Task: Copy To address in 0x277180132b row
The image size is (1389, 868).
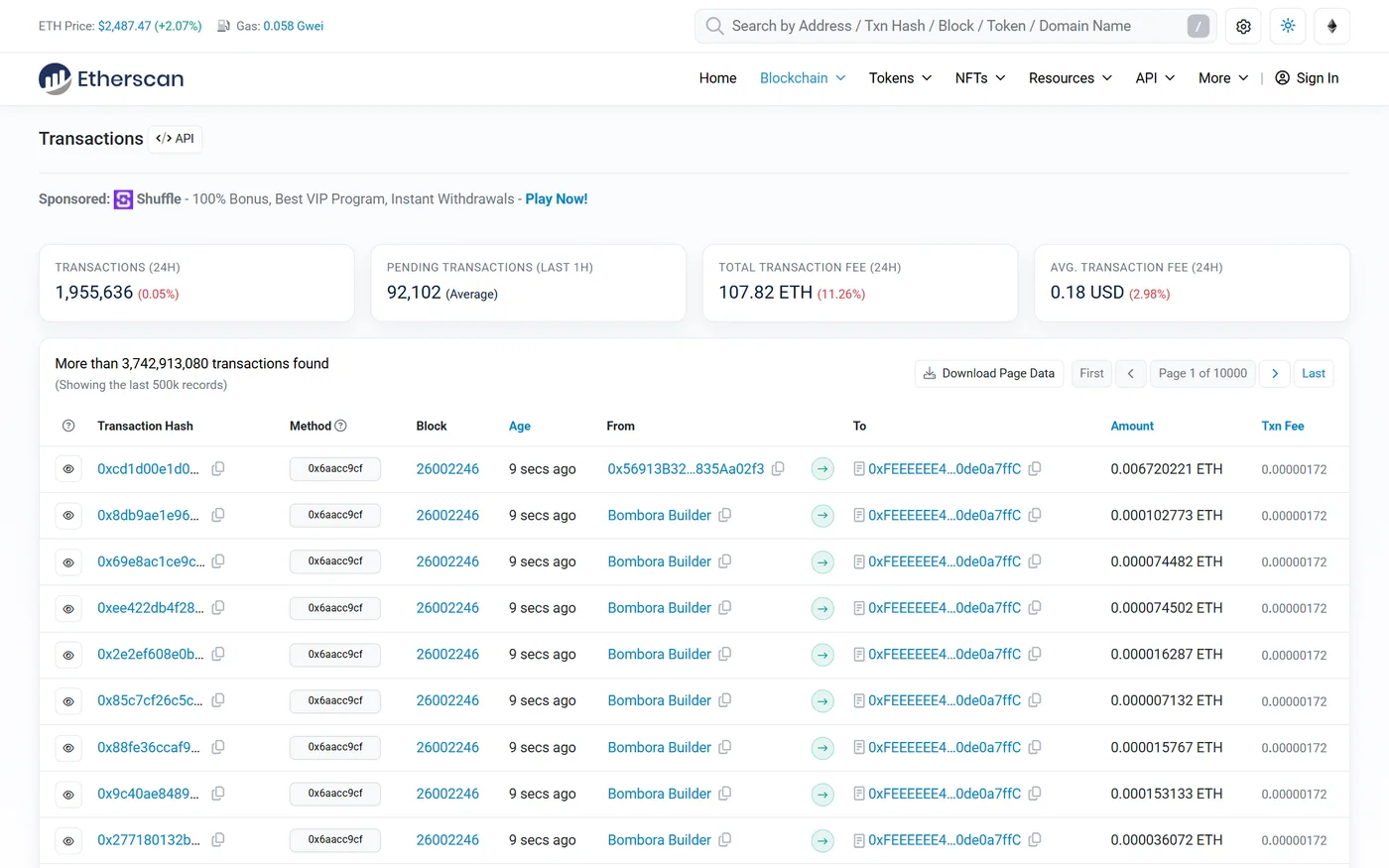Action: pos(1035,839)
